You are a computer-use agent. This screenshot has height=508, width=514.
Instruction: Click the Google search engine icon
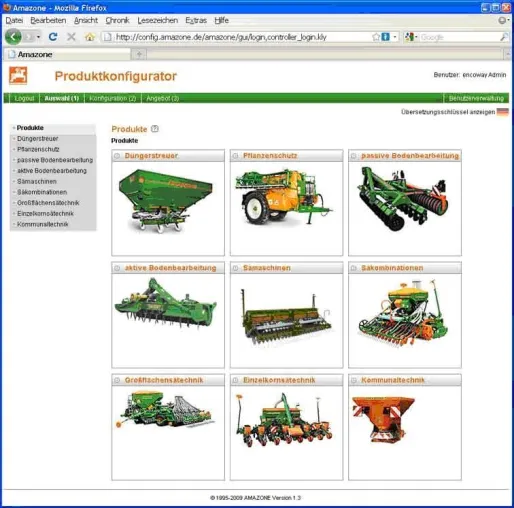pyautogui.click(x=409, y=37)
